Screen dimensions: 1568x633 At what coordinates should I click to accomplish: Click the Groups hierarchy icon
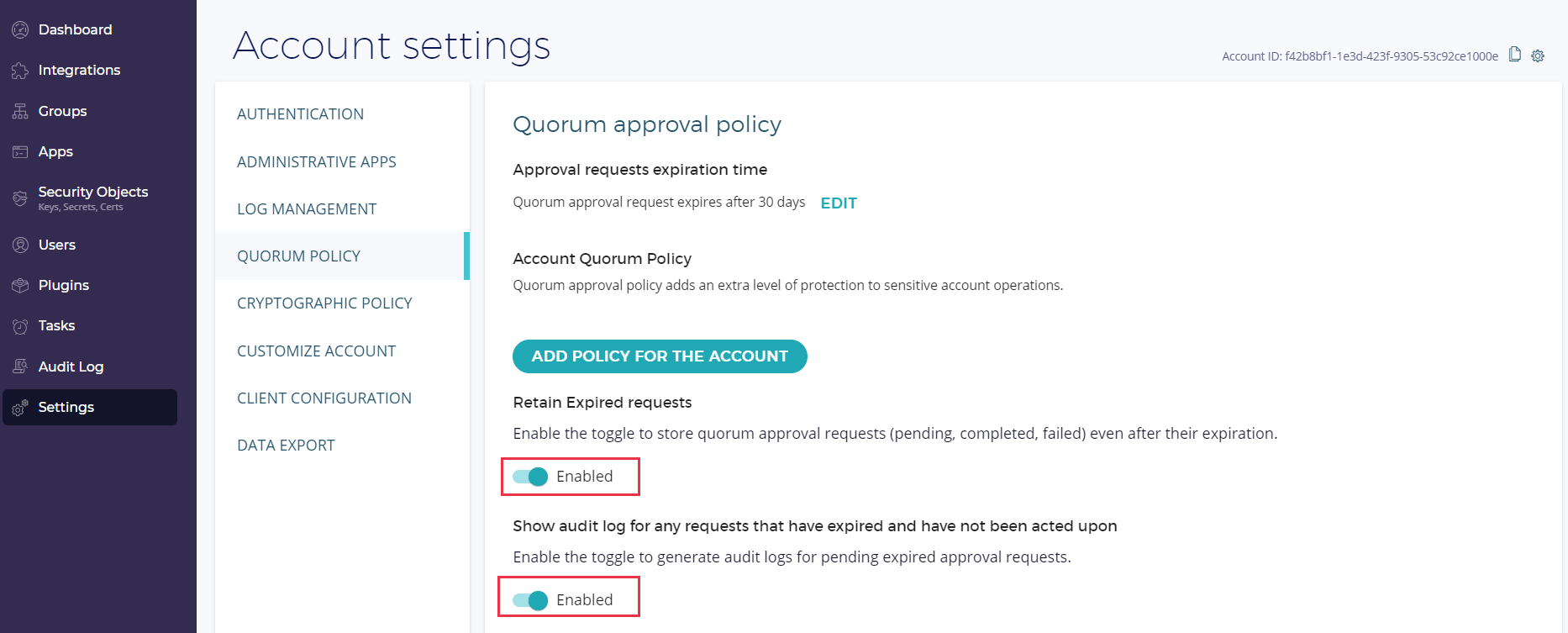[x=20, y=111]
